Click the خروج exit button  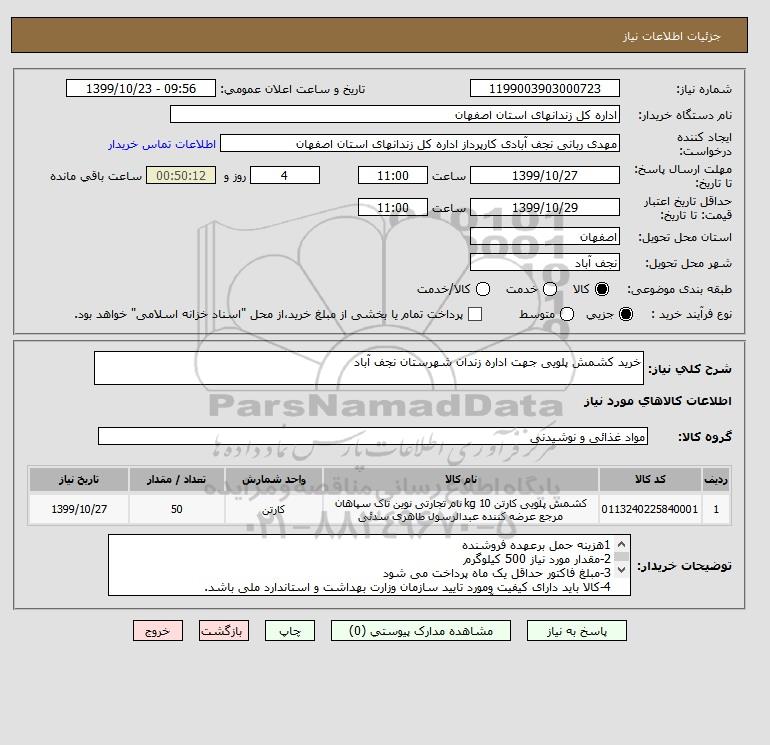[158, 631]
